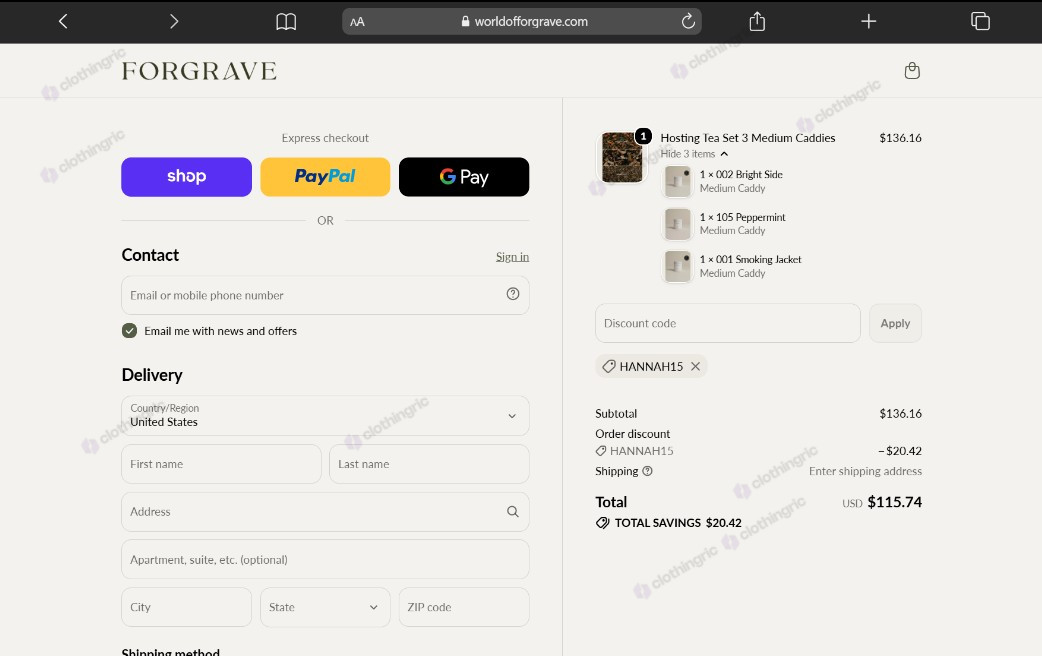Viewport: 1042px width, 656px height.
Task: Pay with PayPal express button
Action: (x=325, y=177)
